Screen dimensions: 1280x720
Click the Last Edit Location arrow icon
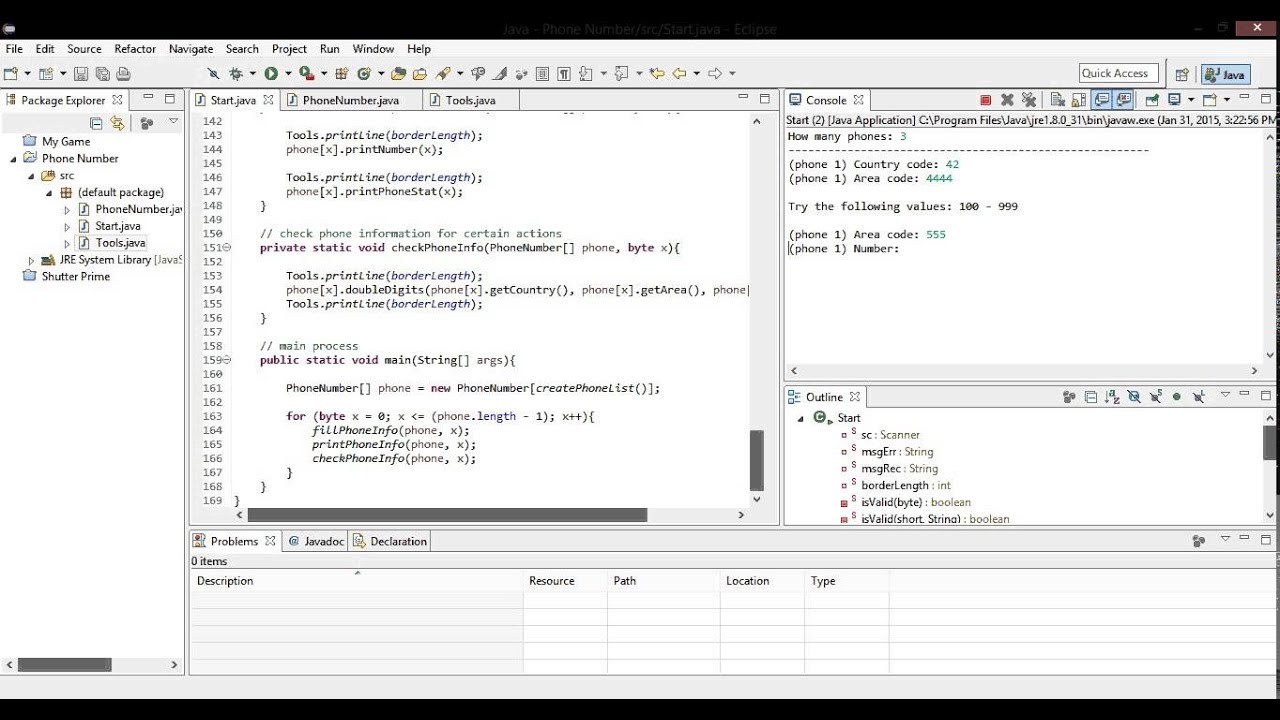tap(656, 74)
